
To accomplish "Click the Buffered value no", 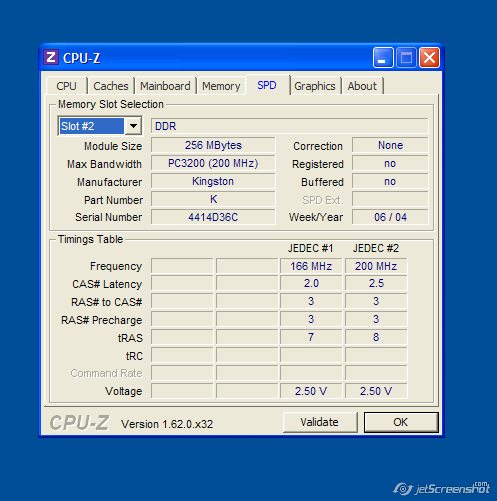I will [390, 181].
